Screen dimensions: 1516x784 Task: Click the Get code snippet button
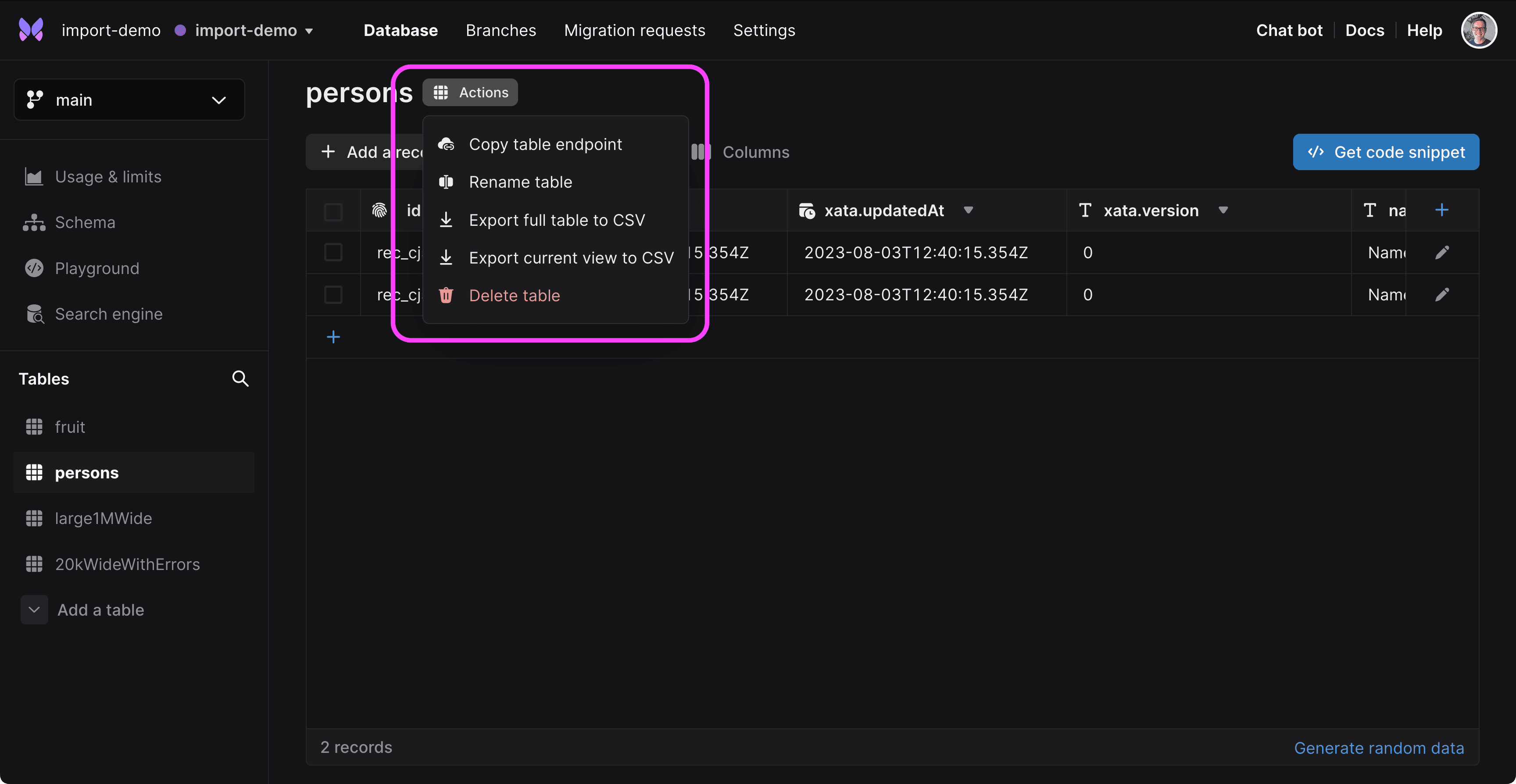click(x=1385, y=152)
